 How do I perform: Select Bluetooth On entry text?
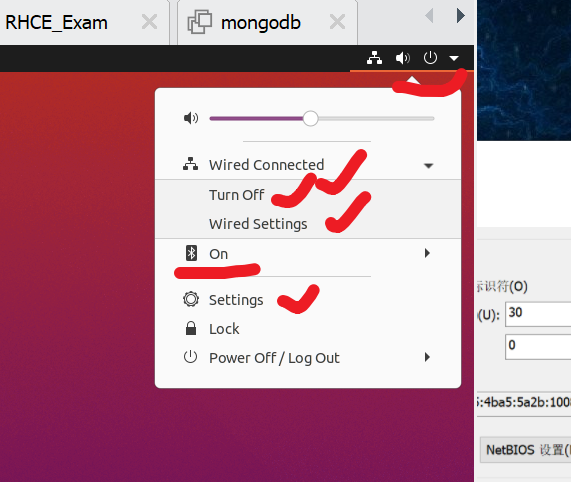(218, 254)
